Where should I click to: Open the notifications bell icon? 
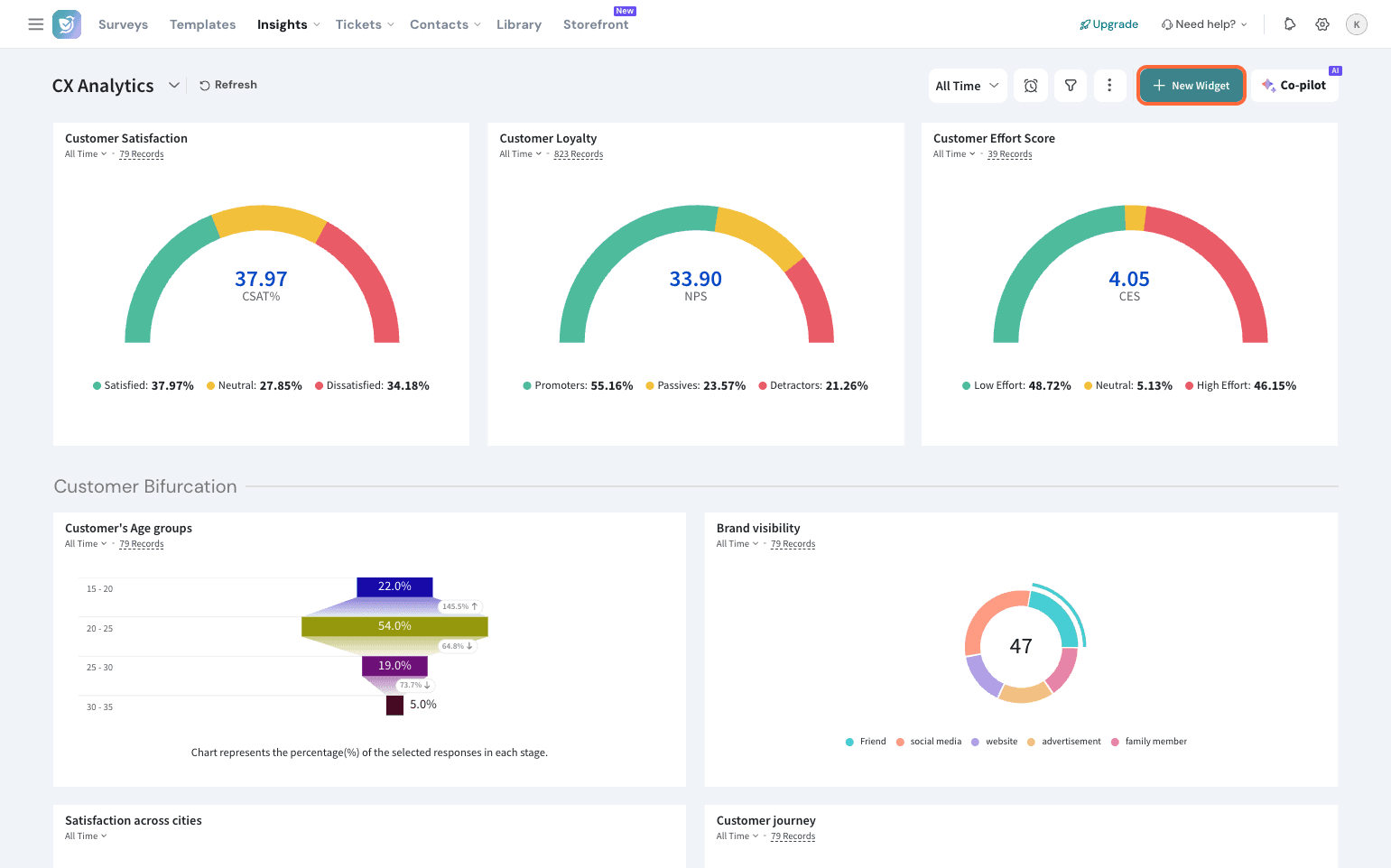coord(1290,24)
